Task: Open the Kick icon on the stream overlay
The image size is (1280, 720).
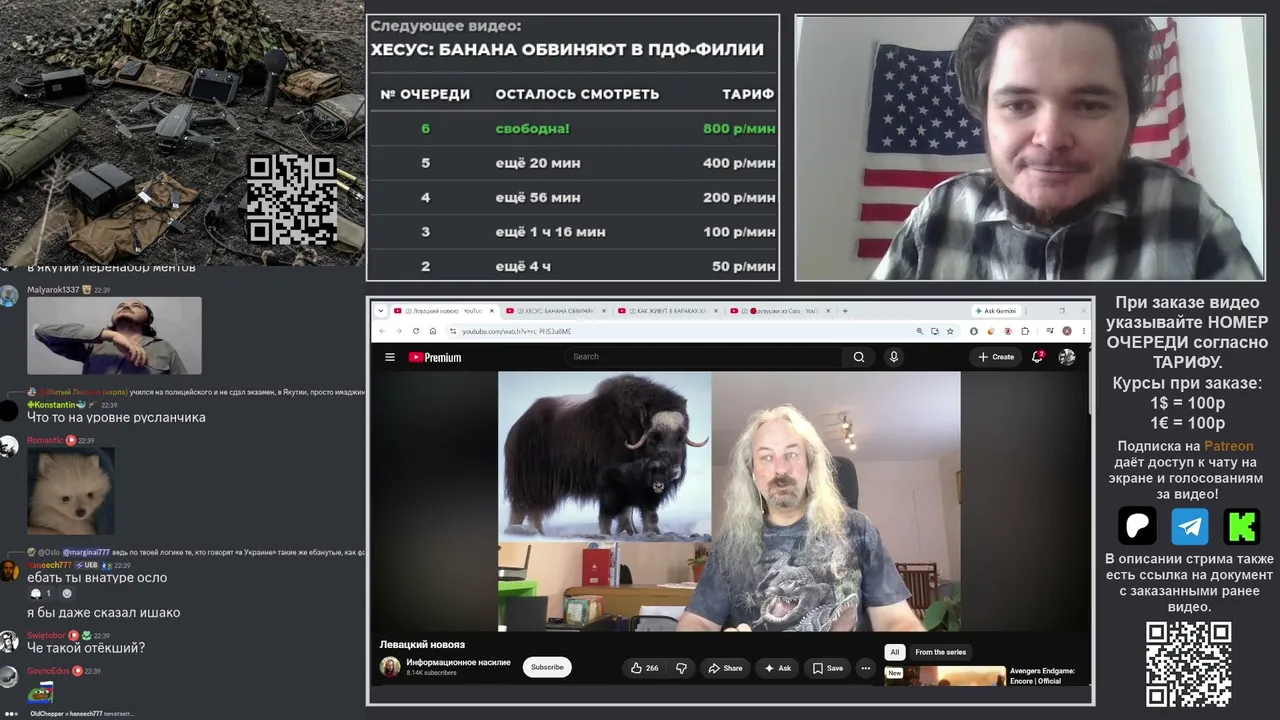Action: click(1242, 526)
